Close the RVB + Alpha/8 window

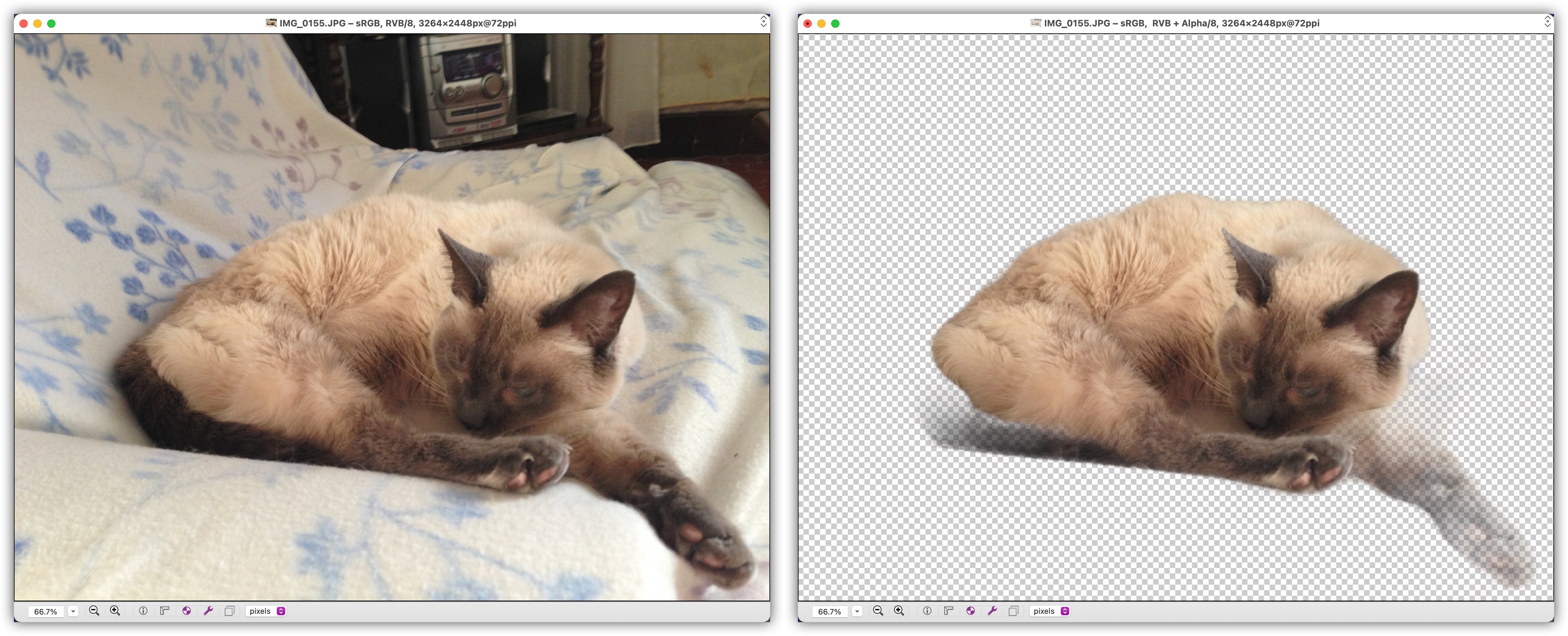[x=807, y=23]
